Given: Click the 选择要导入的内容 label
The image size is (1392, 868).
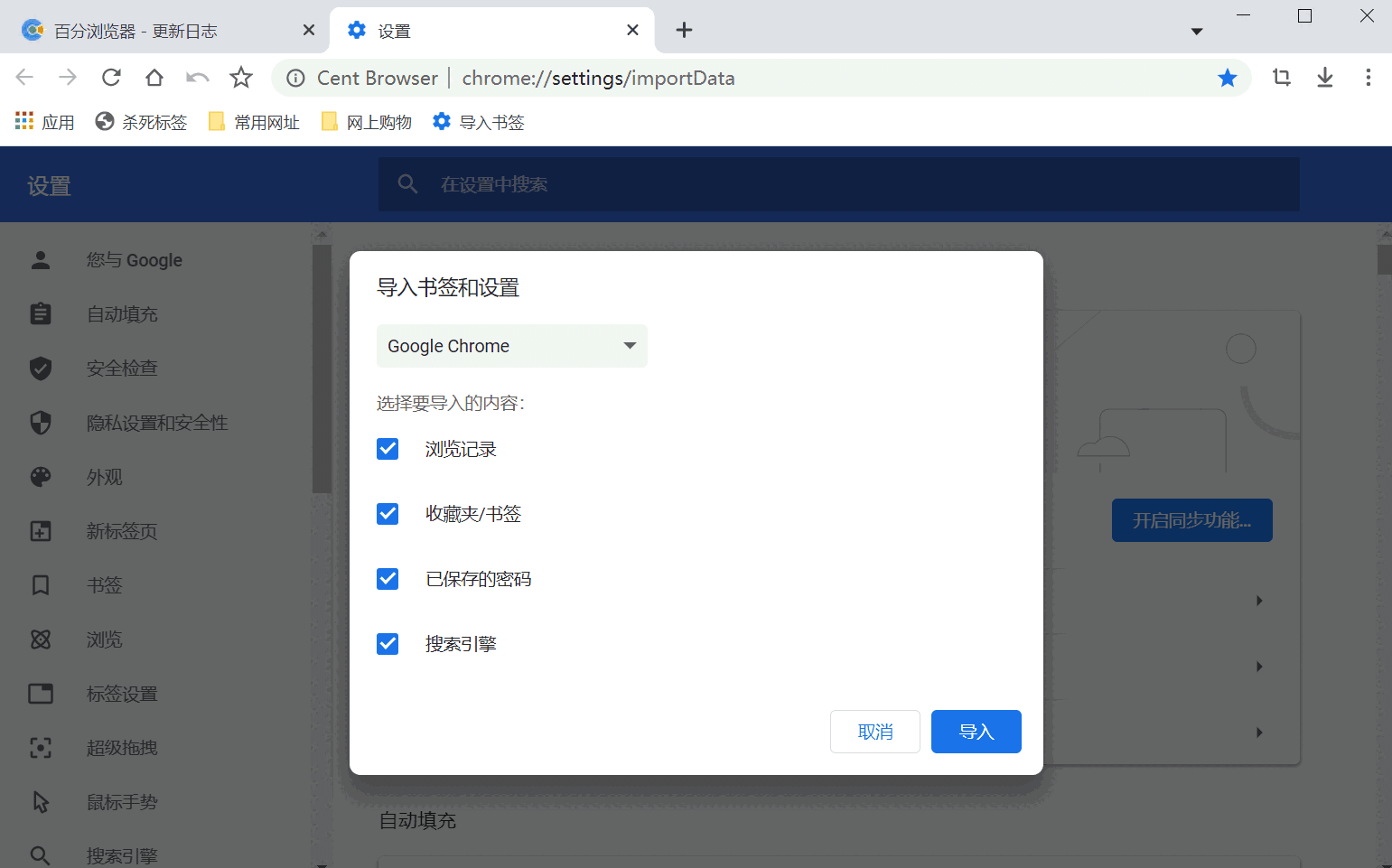Looking at the screenshot, I should (x=451, y=403).
